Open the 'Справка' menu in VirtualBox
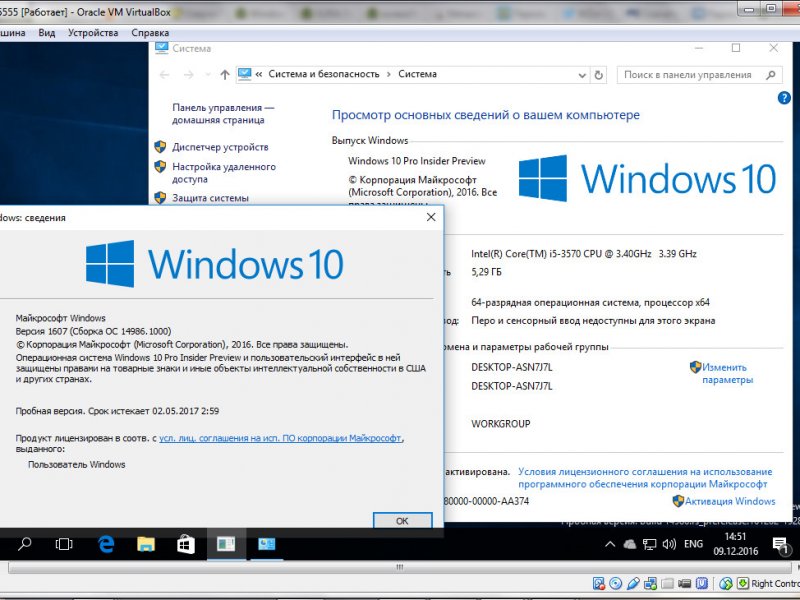The width and height of the screenshot is (800, 600). coord(150,33)
